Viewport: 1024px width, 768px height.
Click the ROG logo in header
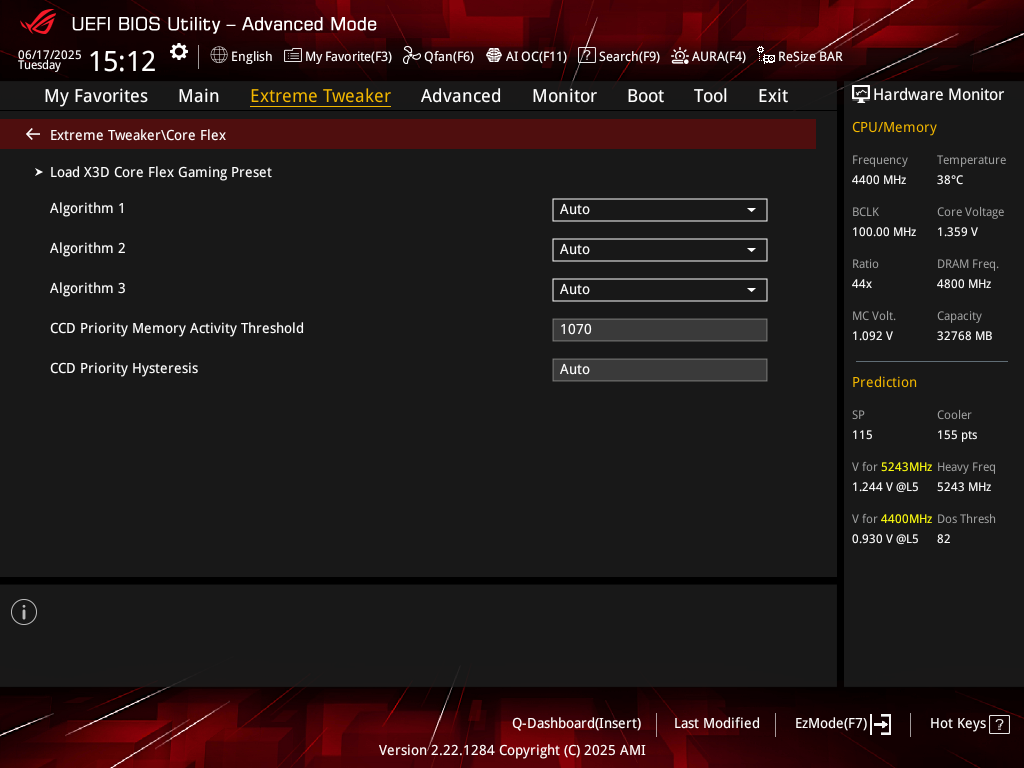(38, 22)
